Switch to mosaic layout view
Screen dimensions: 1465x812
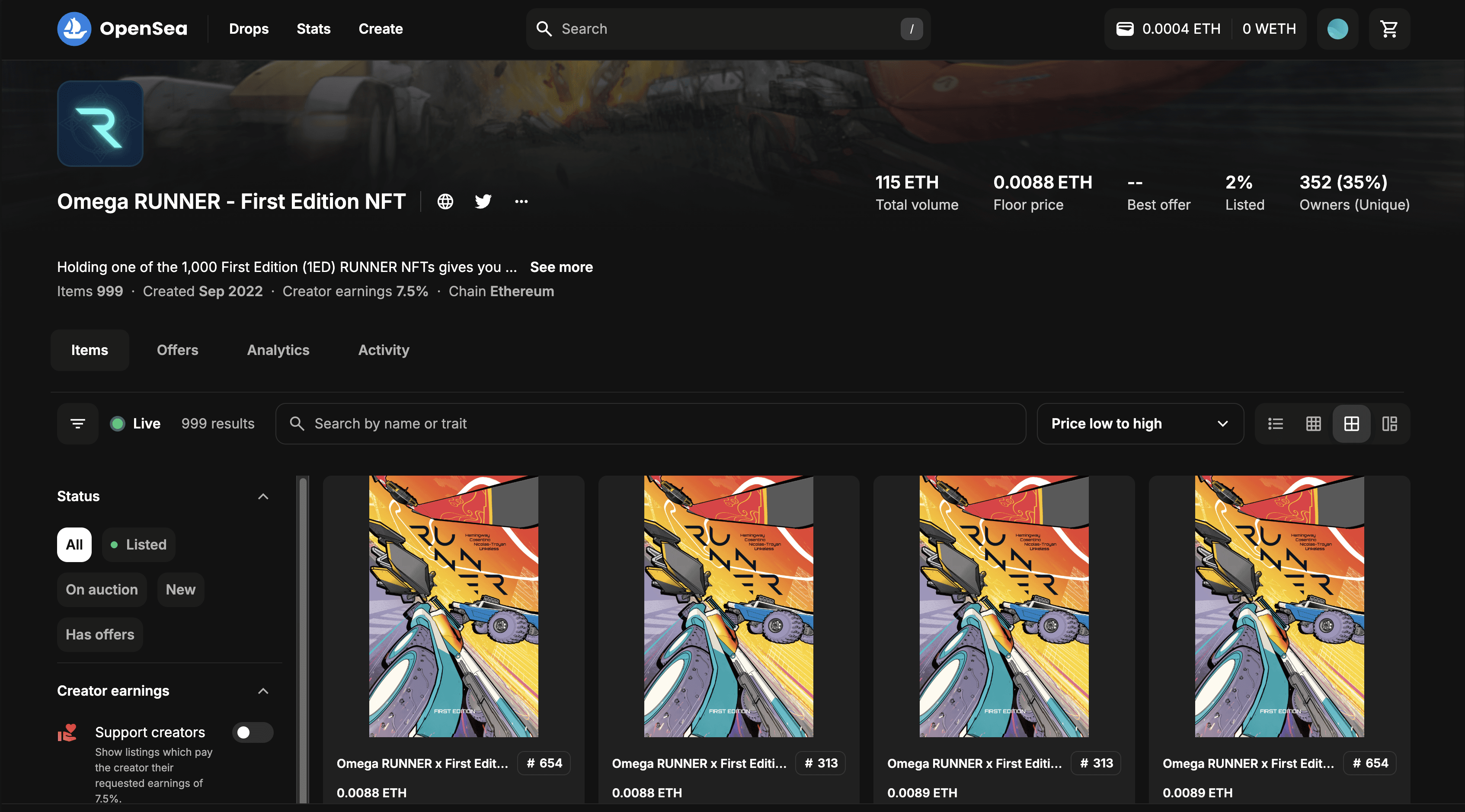[x=1389, y=424]
